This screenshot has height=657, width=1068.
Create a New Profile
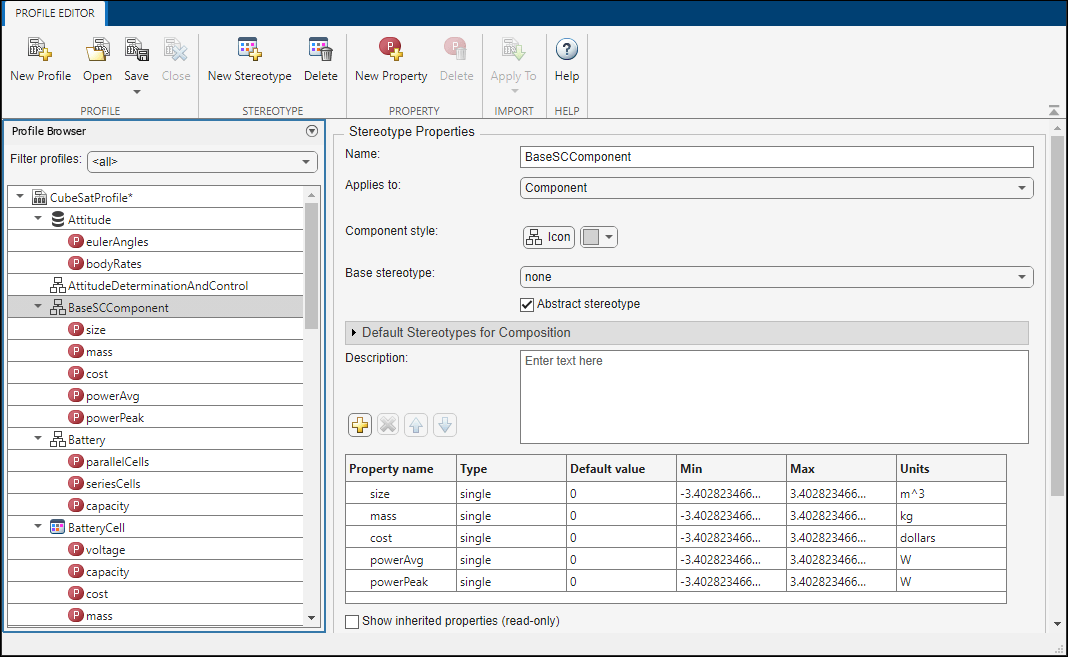pos(39,58)
